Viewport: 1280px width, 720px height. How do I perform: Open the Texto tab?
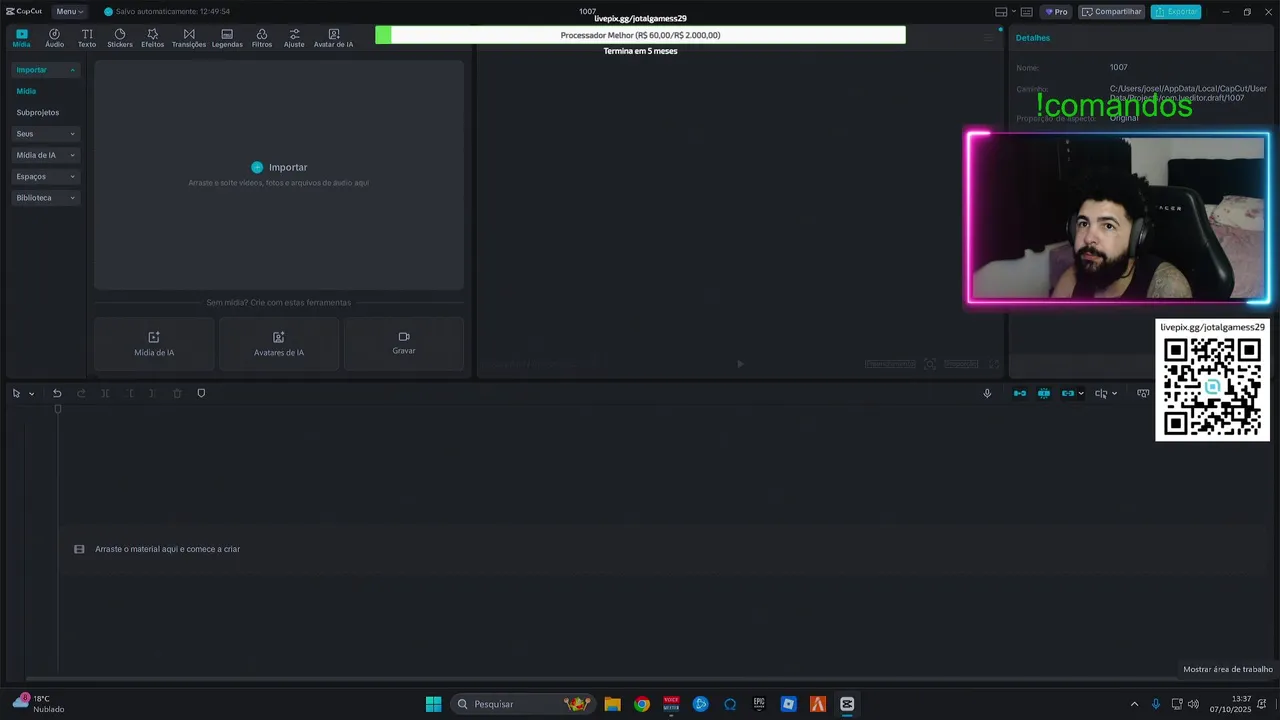point(87,38)
